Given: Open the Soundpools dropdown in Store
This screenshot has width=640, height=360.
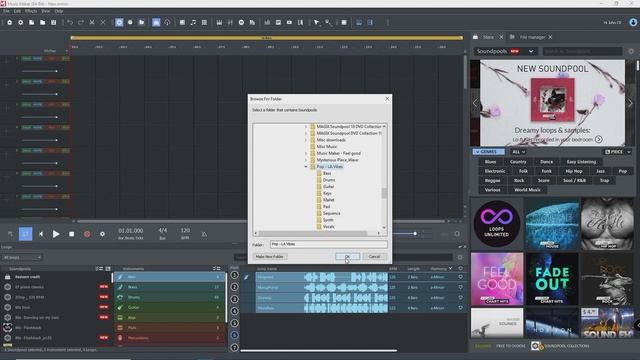Looking at the screenshot, I should pyautogui.click(x=505, y=51).
